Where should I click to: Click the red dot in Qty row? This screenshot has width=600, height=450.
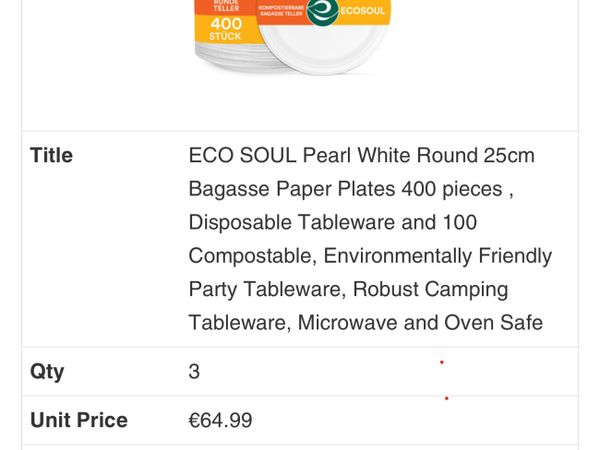click(x=442, y=362)
